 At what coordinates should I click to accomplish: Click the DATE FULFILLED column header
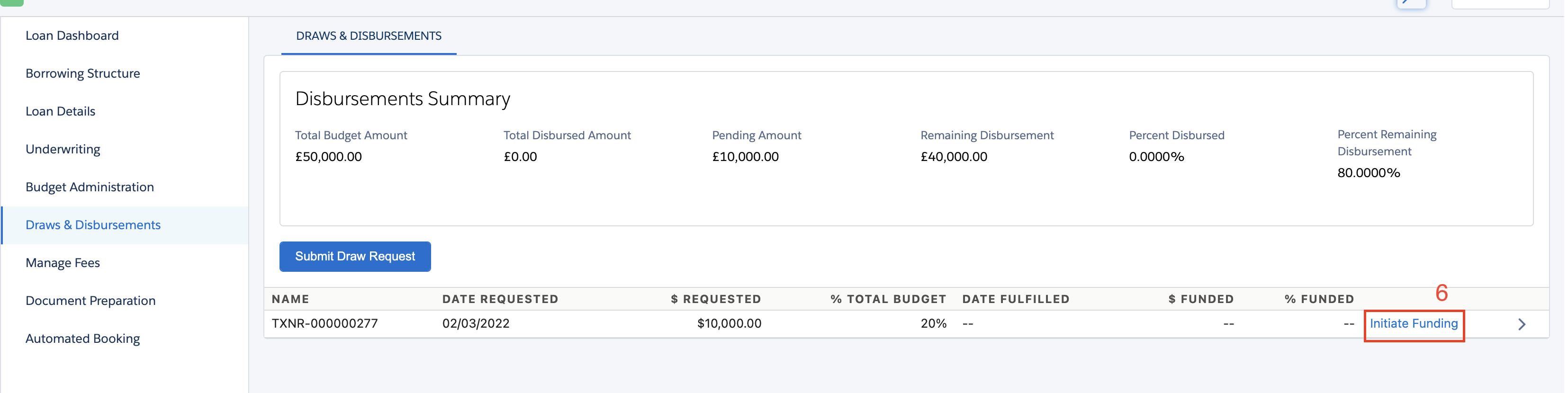(x=1016, y=299)
